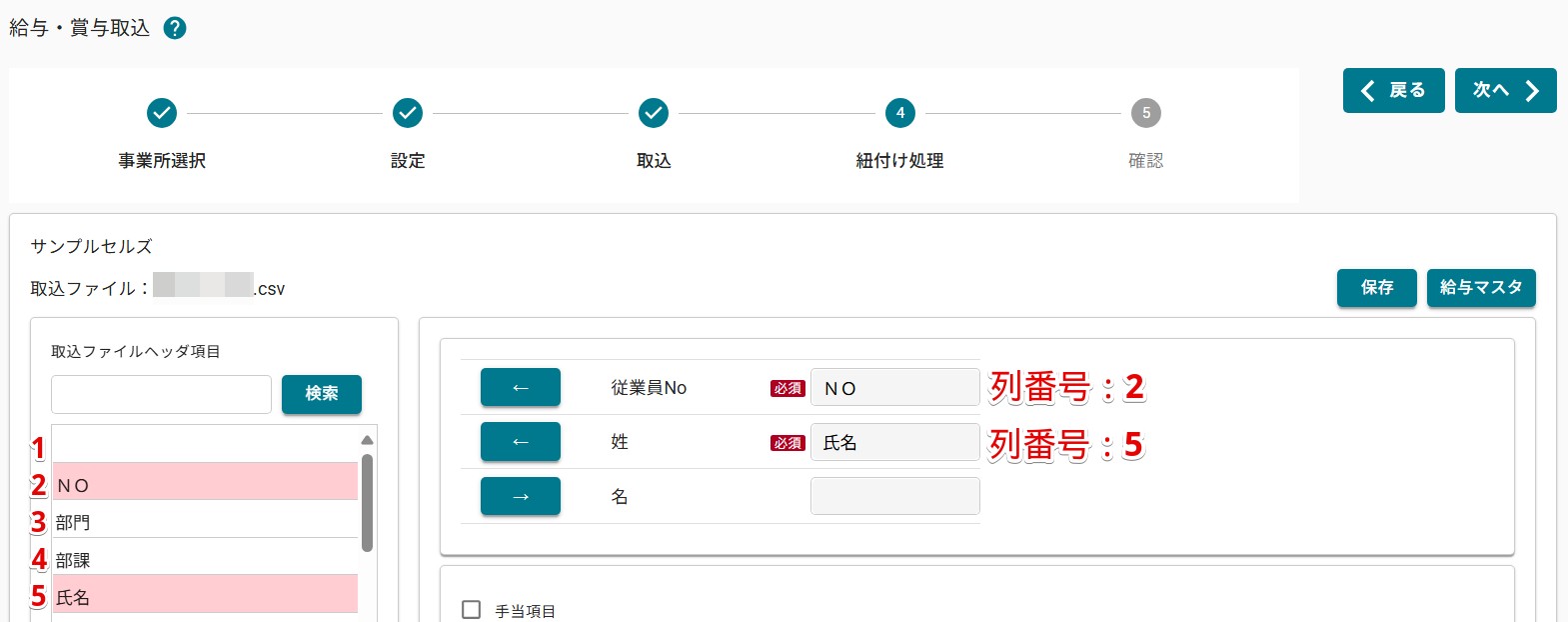Go back with the 戻る button

[1393, 91]
